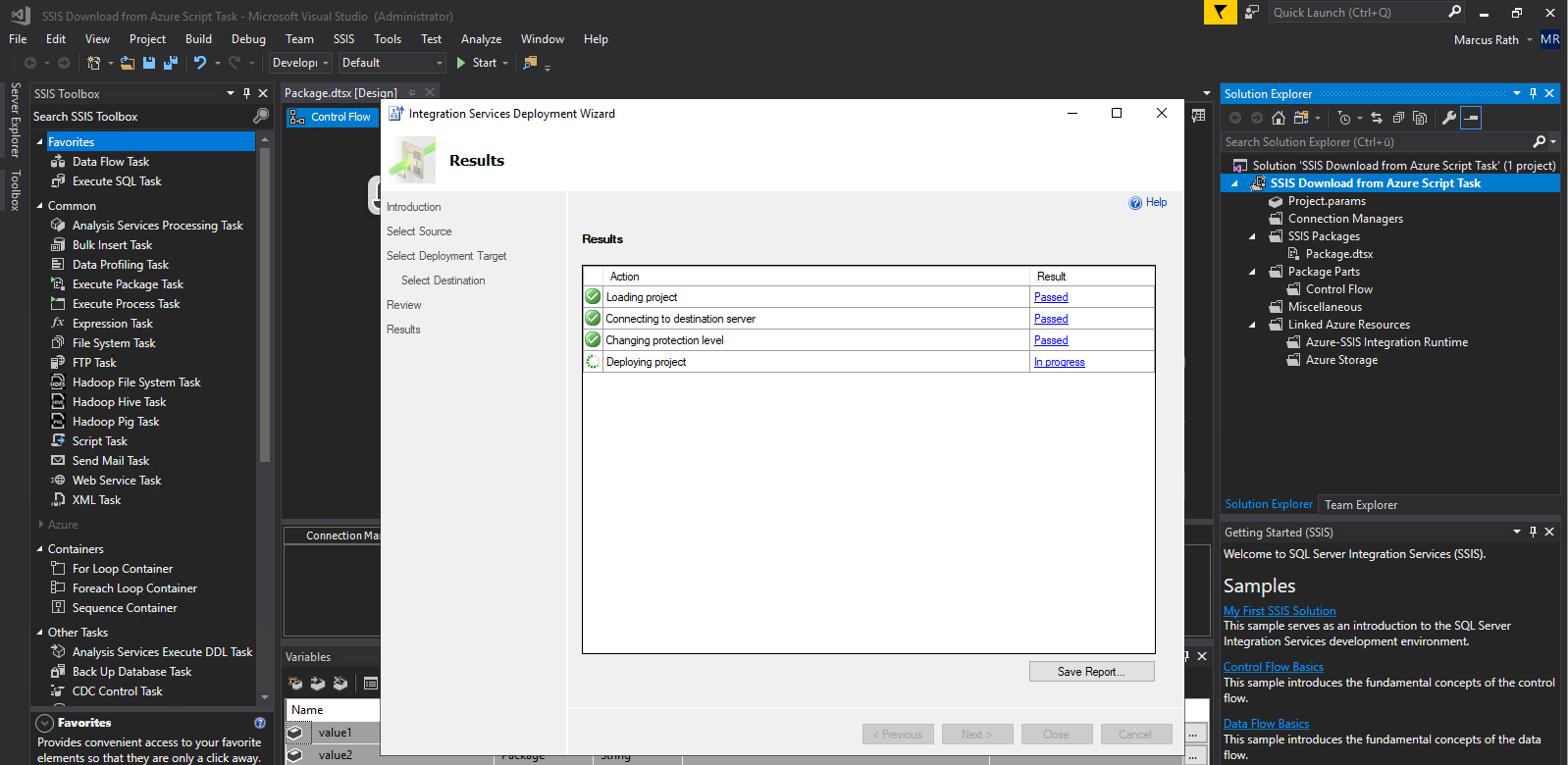The image size is (1568, 765).
Task: Open the SSIS menu
Action: (343, 39)
